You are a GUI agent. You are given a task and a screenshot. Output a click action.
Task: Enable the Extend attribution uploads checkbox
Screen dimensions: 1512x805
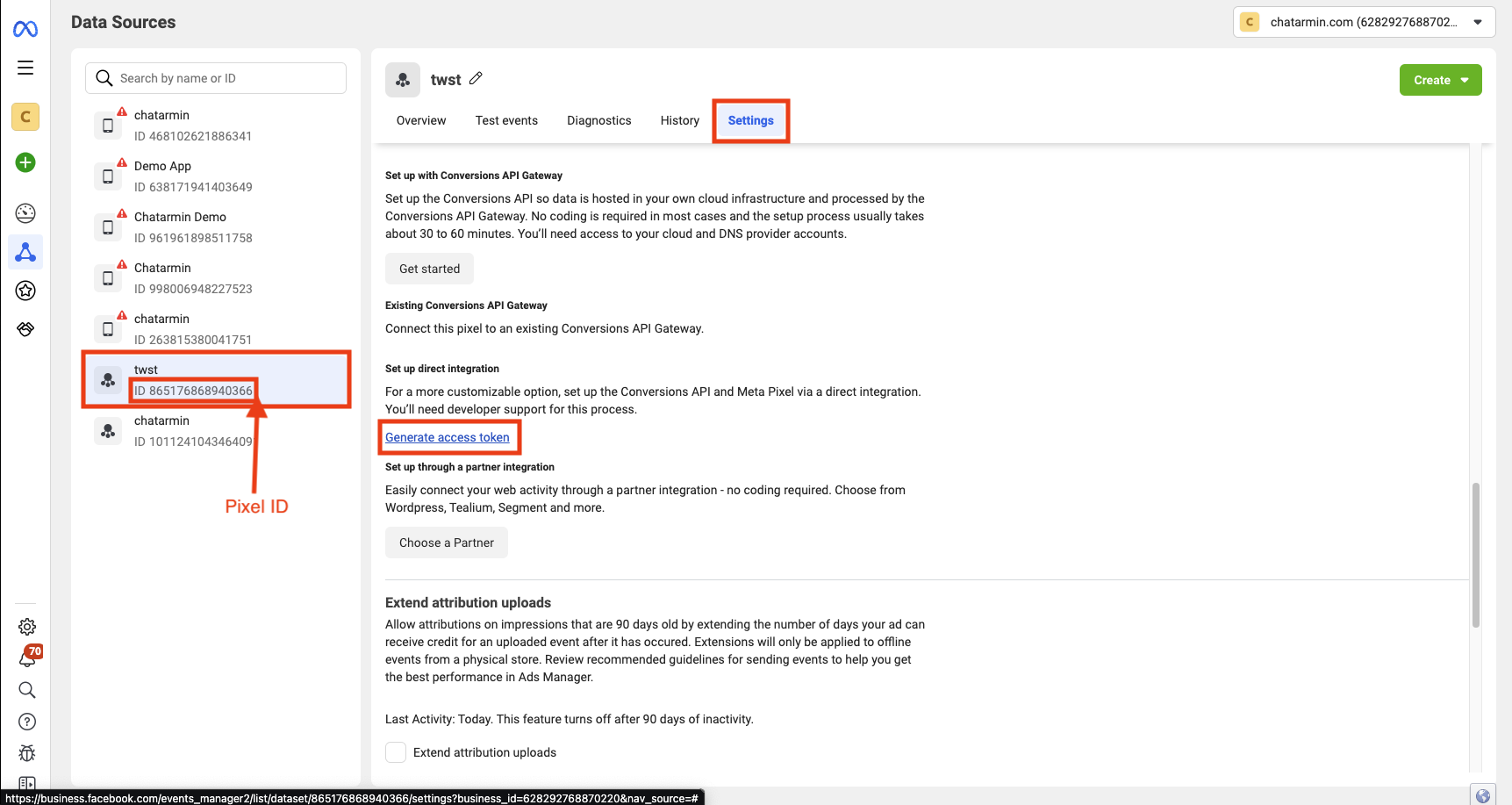[396, 752]
